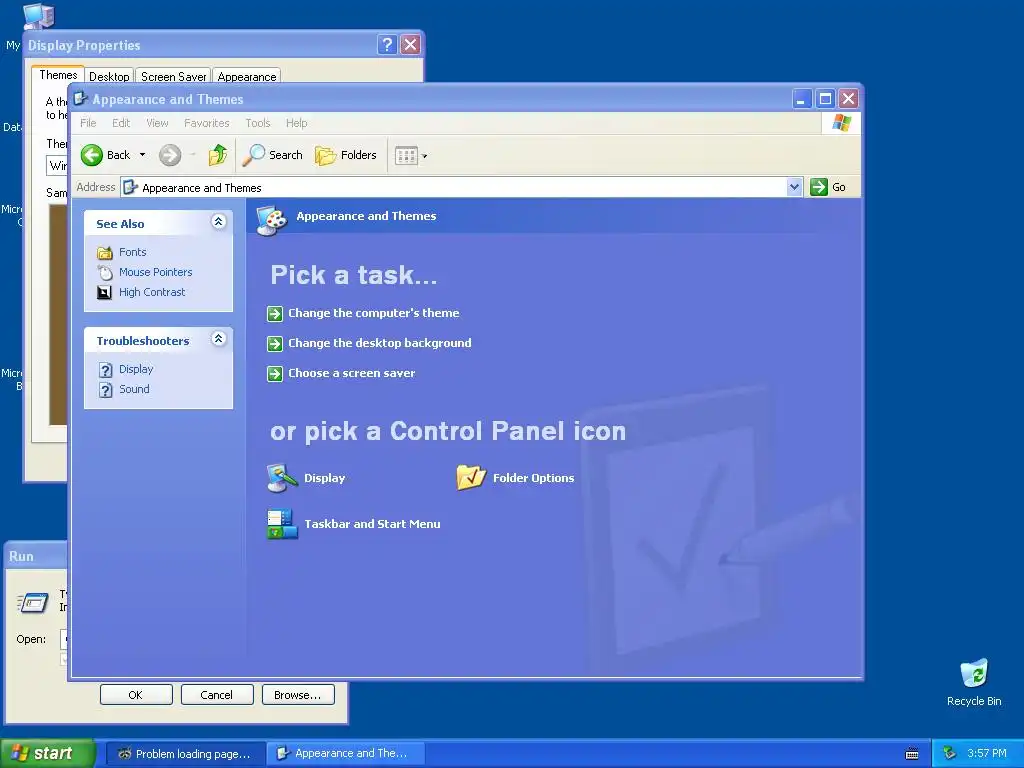1024x768 pixels.
Task: Open the Favorites menu
Action: (x=206, y=123)
